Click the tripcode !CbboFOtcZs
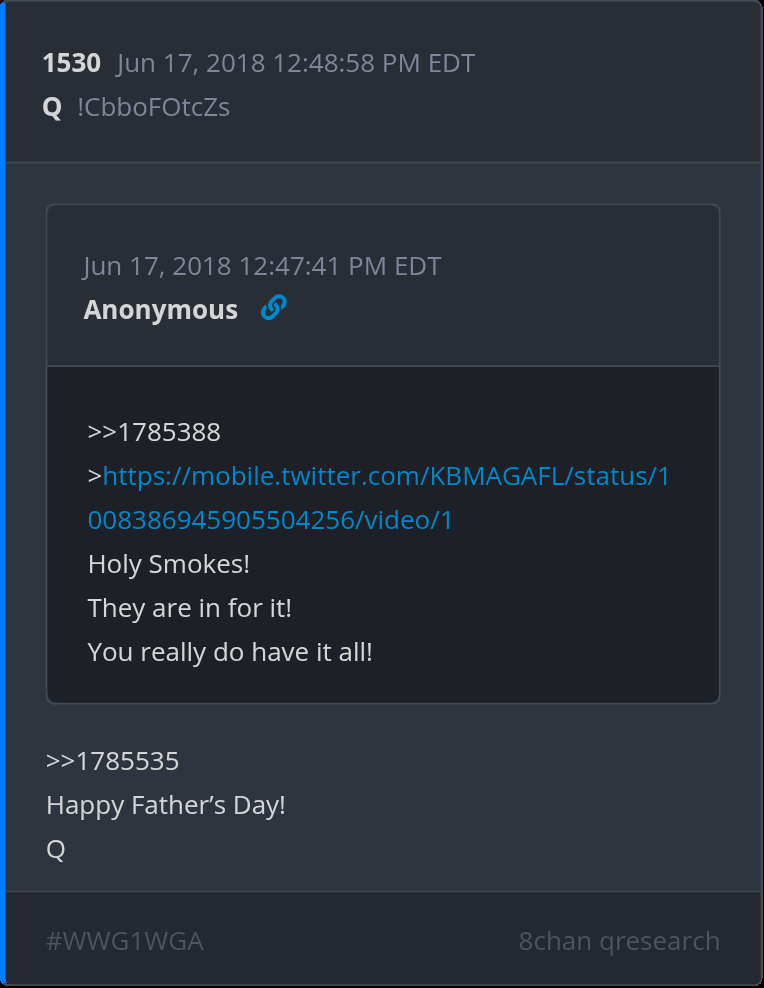Viewport: 764px width, 988px height. point(153,107)
